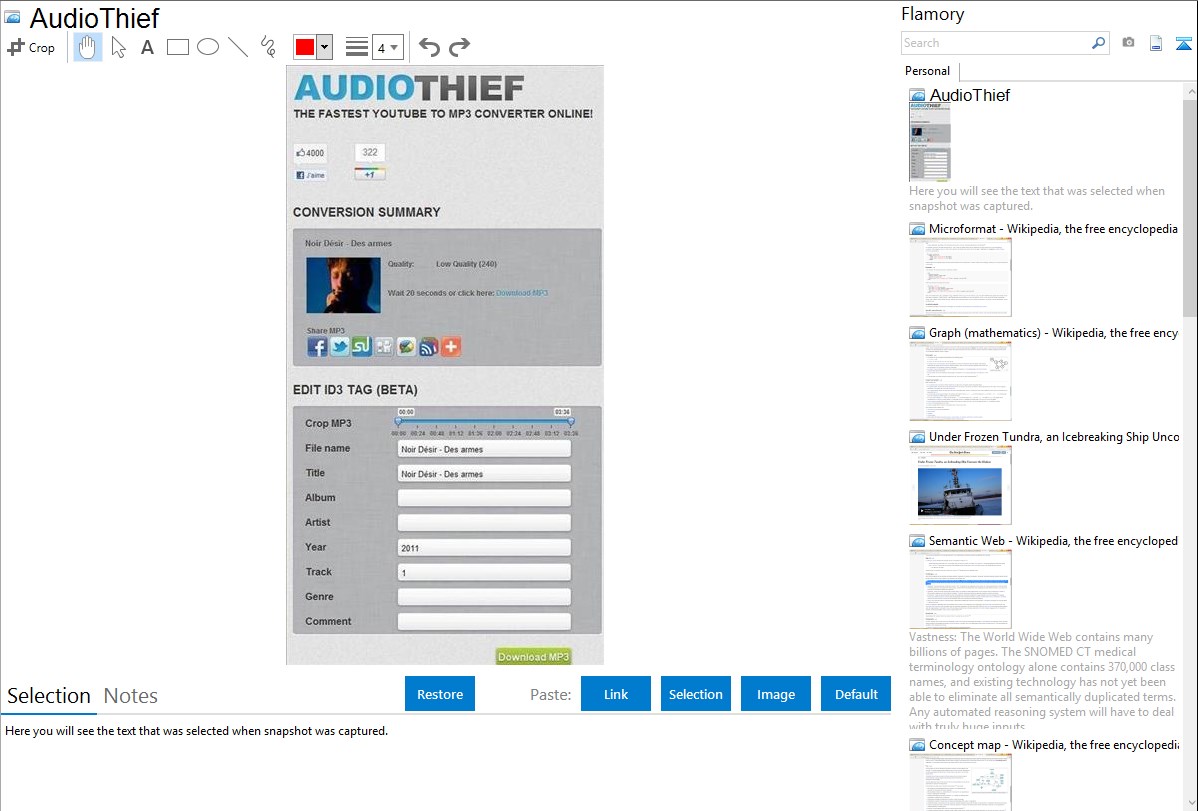Click the Genre input field
This screenshot has height=811, width=1198.
[x=484, y=597]
